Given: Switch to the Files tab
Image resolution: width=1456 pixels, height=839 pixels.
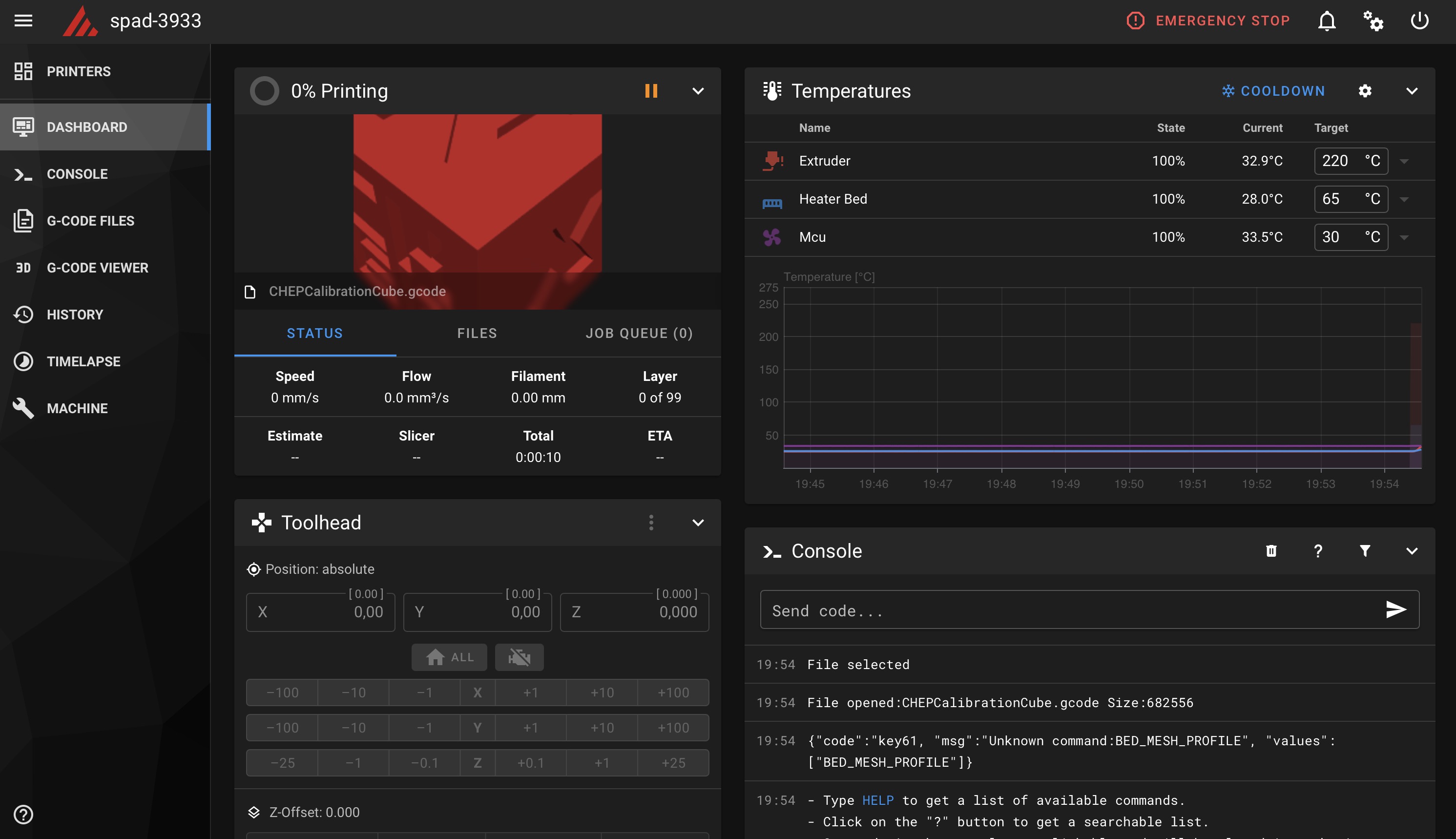Looking at the screenshot, I should [477, 333].
